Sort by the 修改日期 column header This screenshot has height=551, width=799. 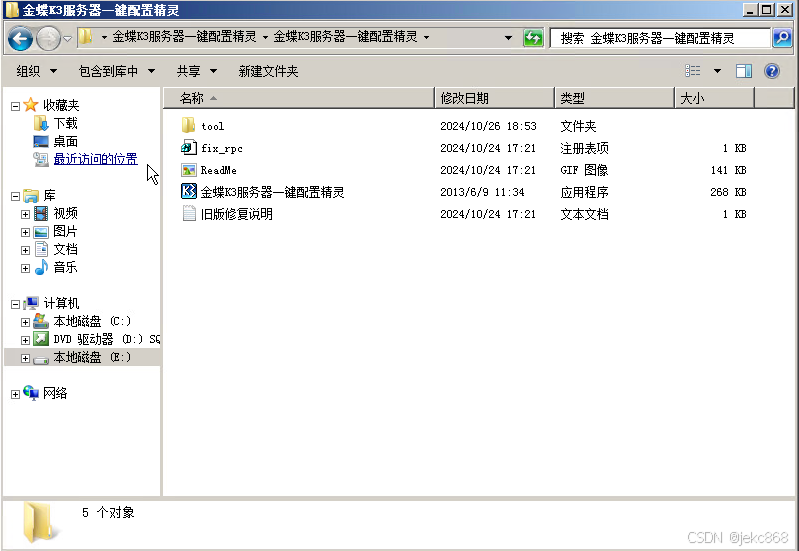click(x=494, y=98)
